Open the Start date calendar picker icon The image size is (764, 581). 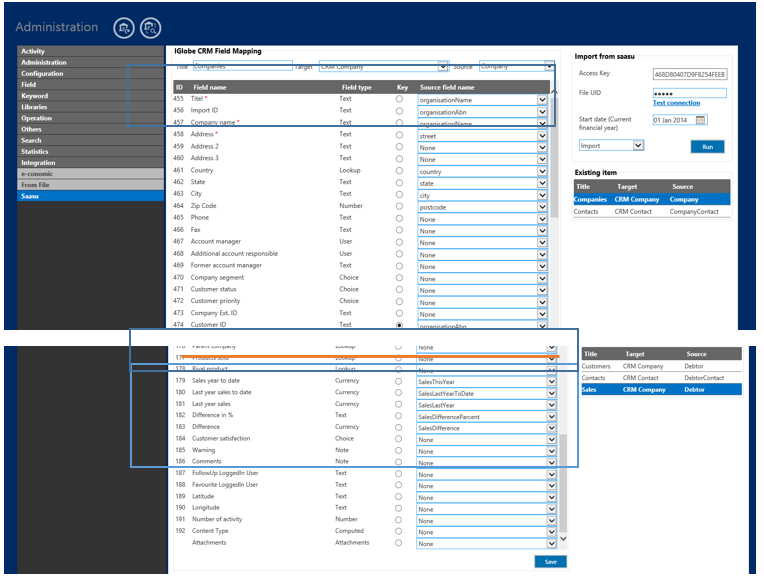701,120
